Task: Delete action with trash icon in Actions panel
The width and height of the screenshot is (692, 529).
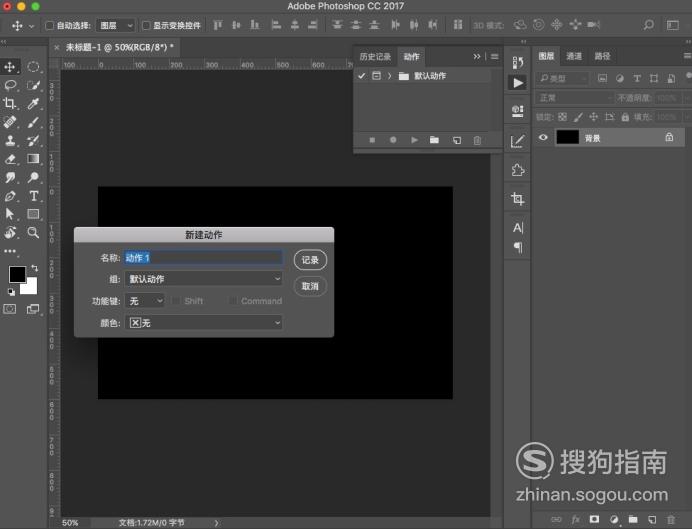Action: coord(477,140)
